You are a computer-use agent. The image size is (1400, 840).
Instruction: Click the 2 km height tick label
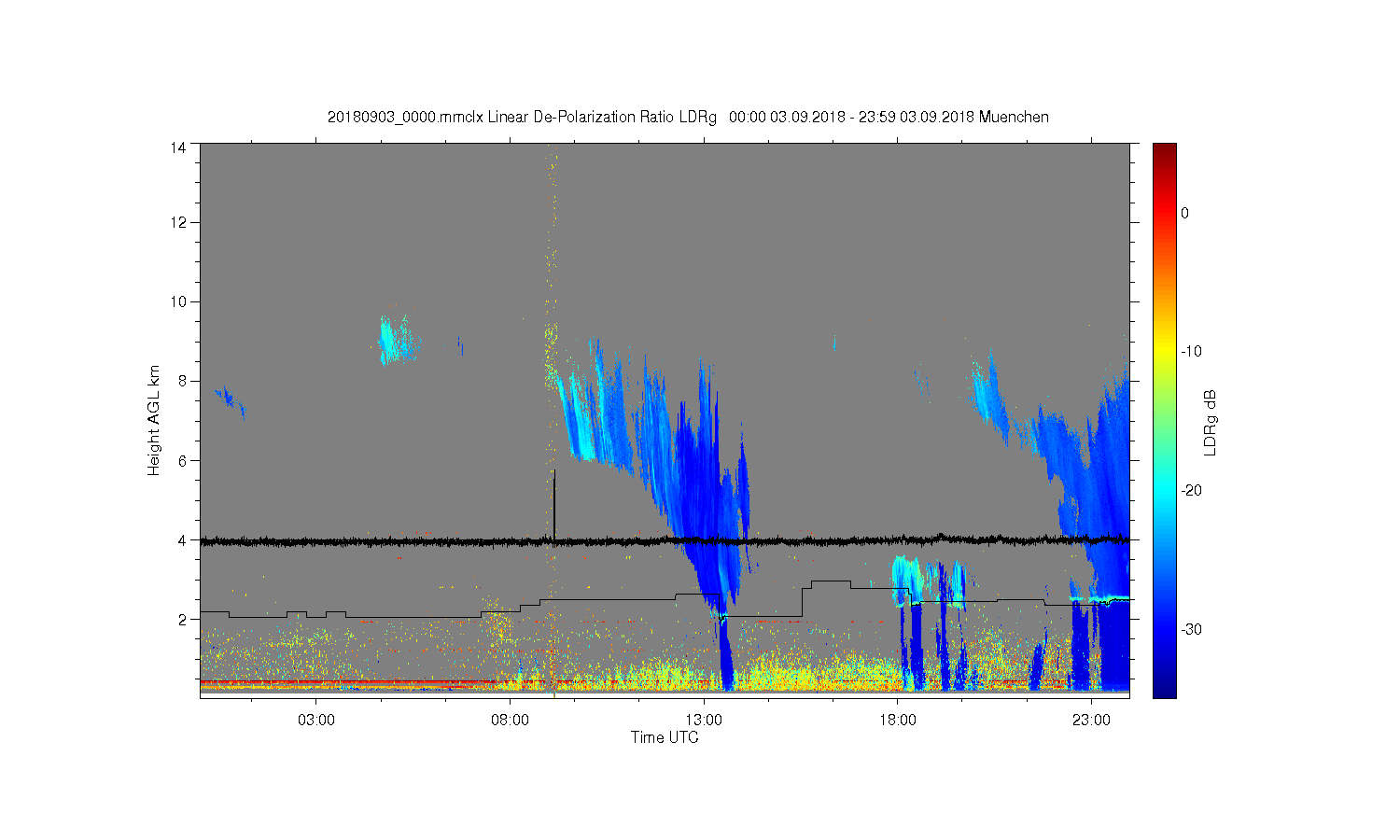pyautogui.click(x=182, y=619)
